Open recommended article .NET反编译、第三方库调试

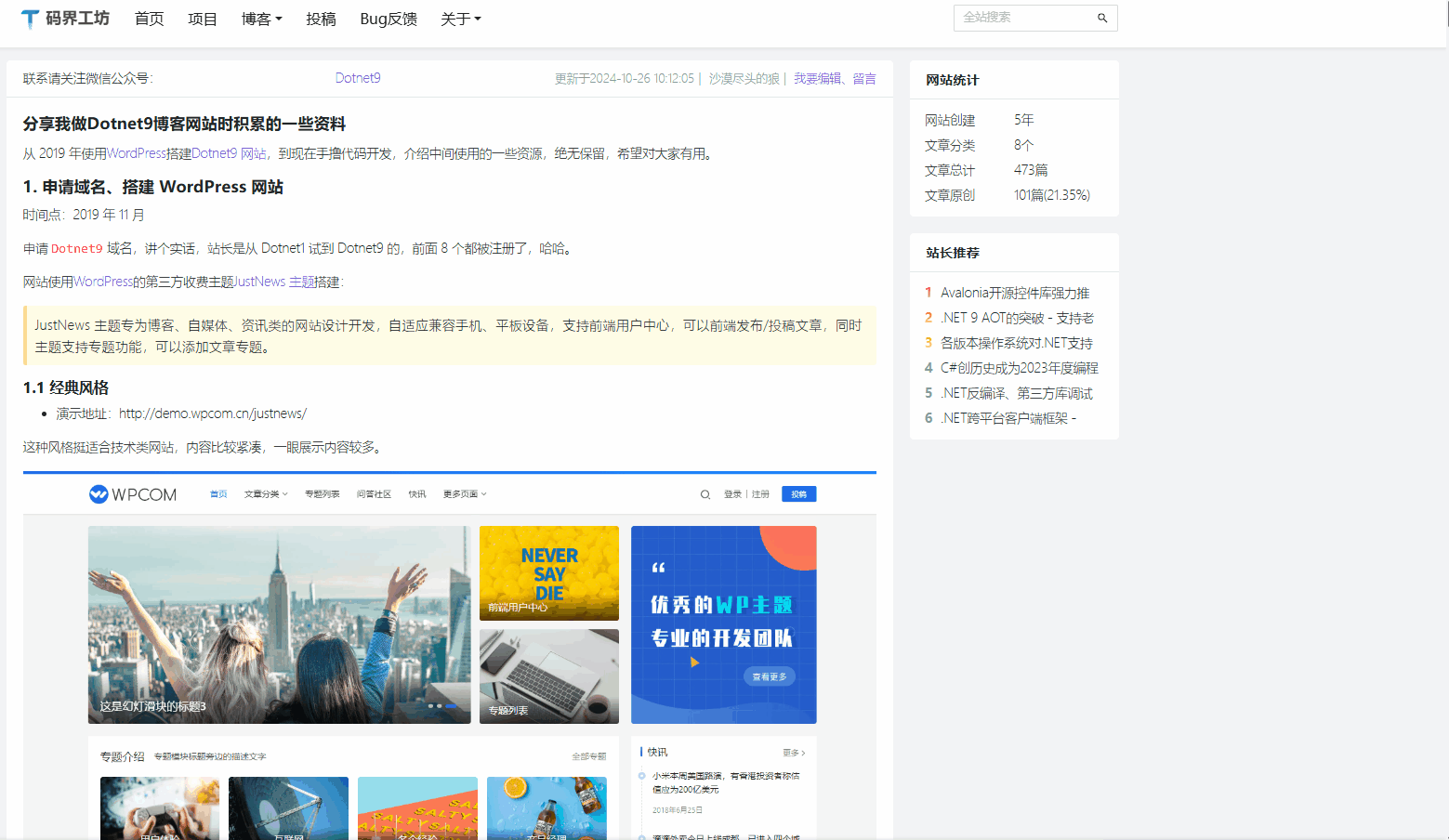click(x=1016, y=393)
